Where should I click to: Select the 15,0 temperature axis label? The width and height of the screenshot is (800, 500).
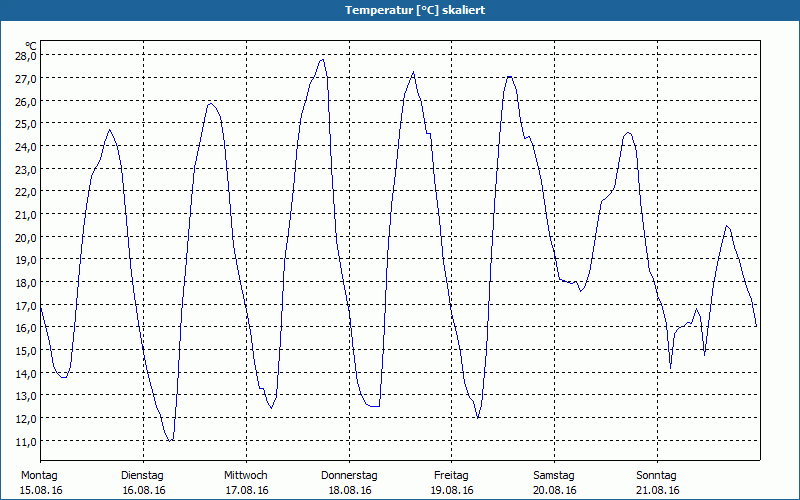point(26,351)
